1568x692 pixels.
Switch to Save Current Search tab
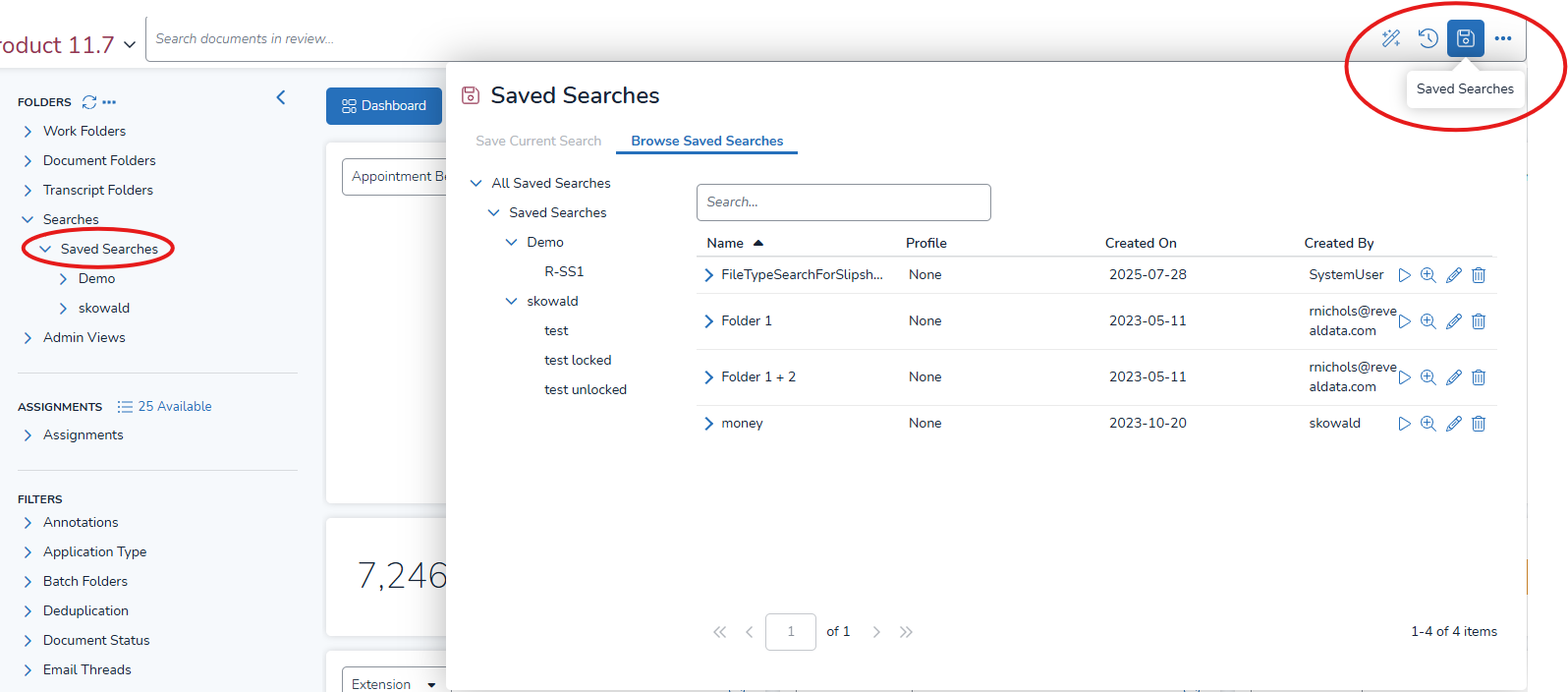point(538,142)
